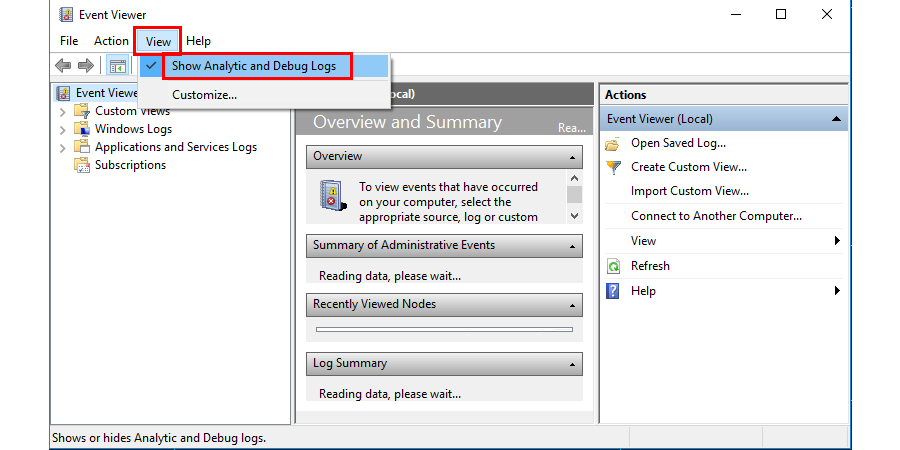Click the Open Saved Log folder icon
Image resolution: width=900 pixels, height=450 pixels.
[x=613, y=143]
